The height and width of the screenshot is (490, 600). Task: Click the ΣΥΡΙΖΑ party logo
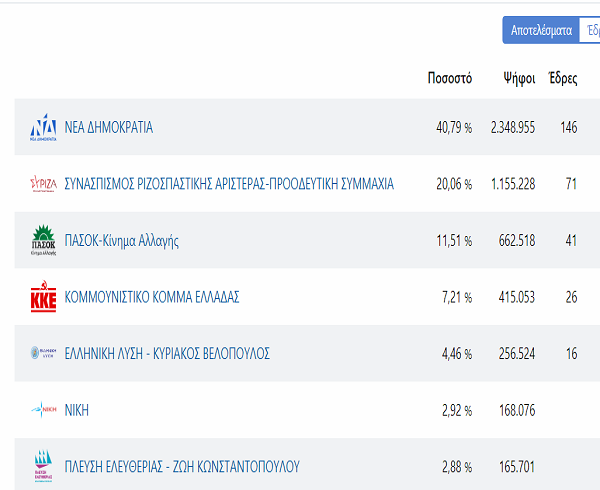point(43,184)
